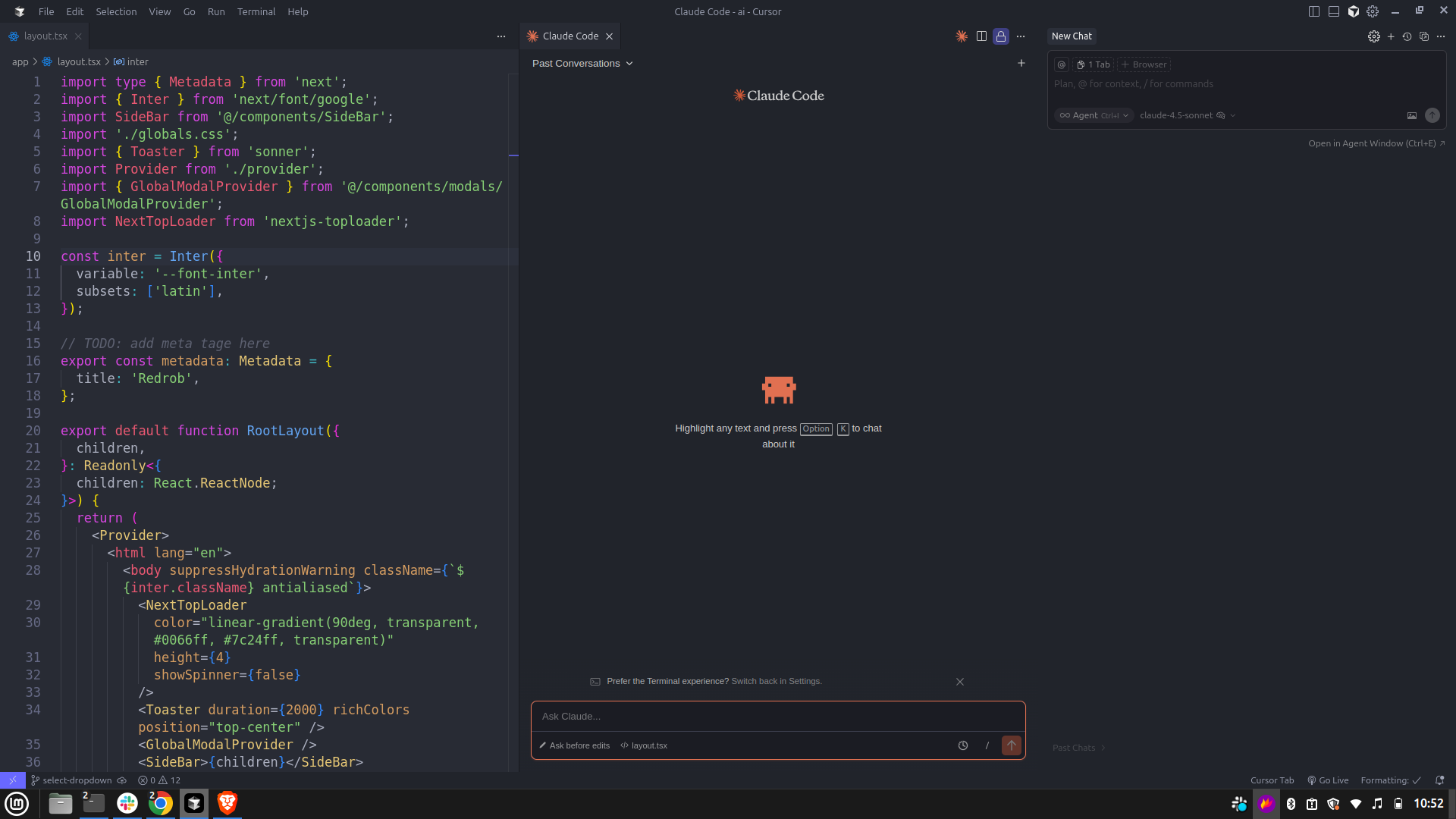Expand the Past Conversations dropdown

tap(582, 63)
